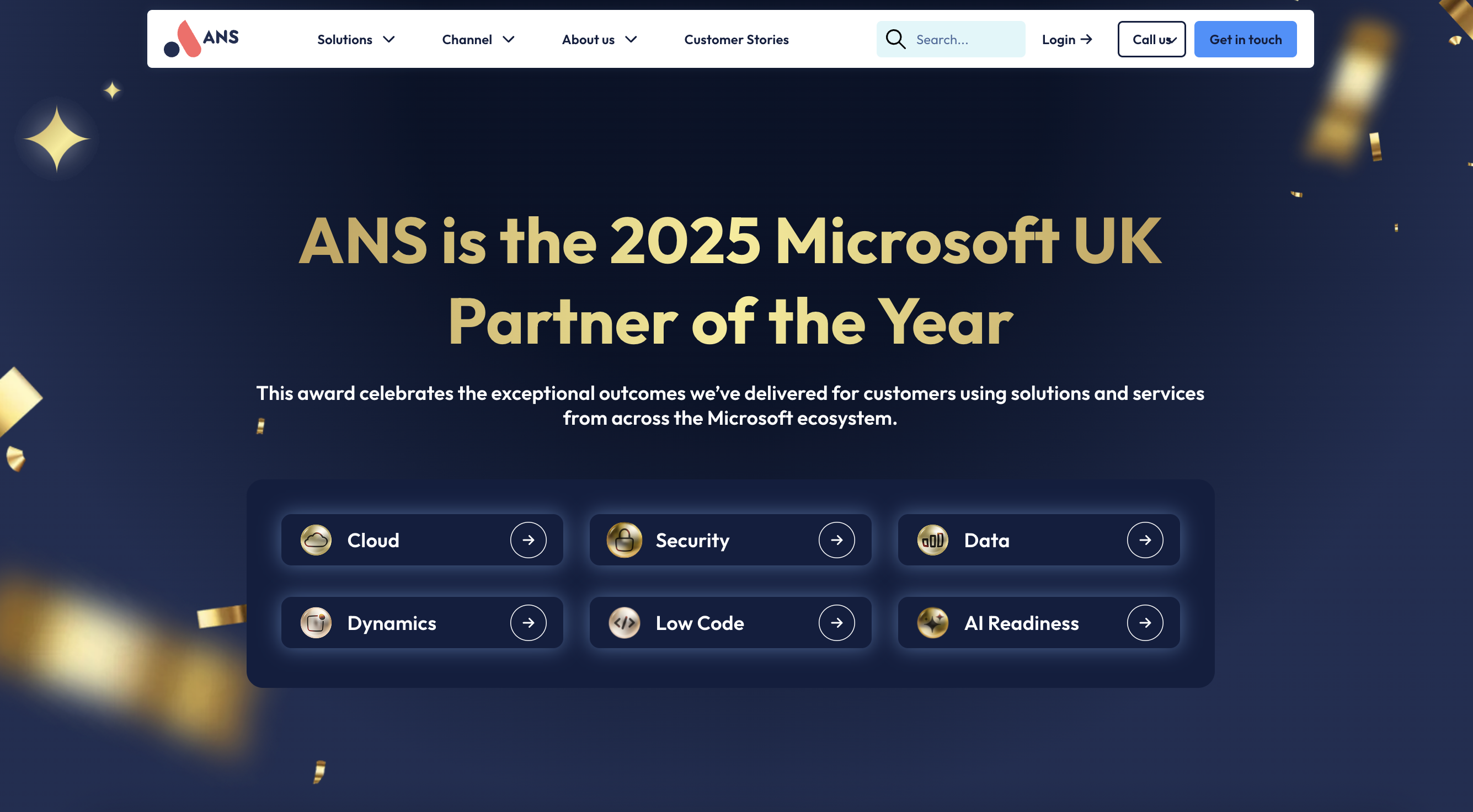Click the Dynamics card arrow icon

[528, 622]
